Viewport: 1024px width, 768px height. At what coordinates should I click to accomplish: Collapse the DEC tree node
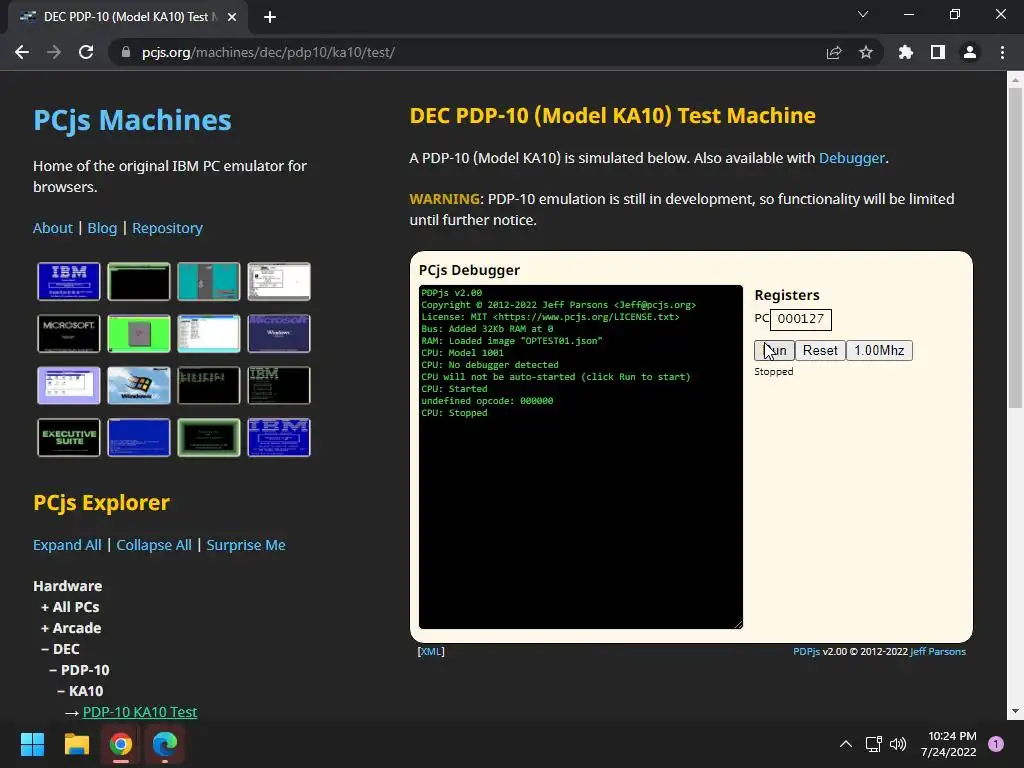[60, 648]
